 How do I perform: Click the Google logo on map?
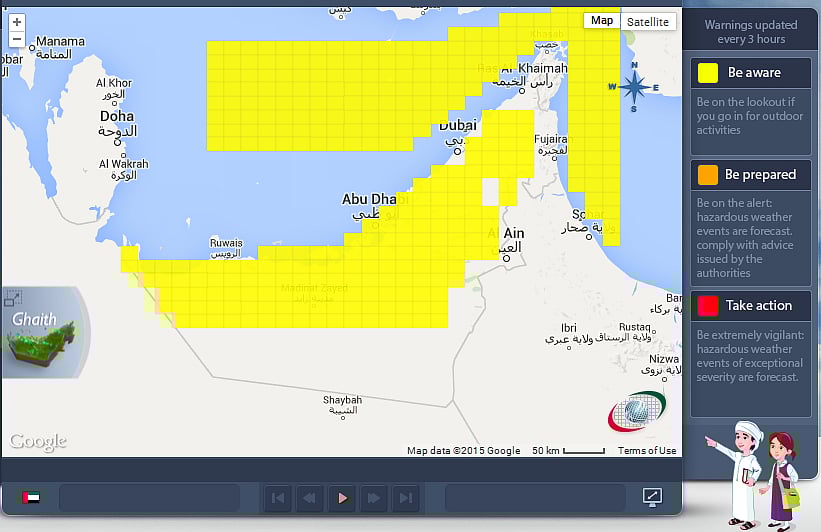(x=38, y=441)
